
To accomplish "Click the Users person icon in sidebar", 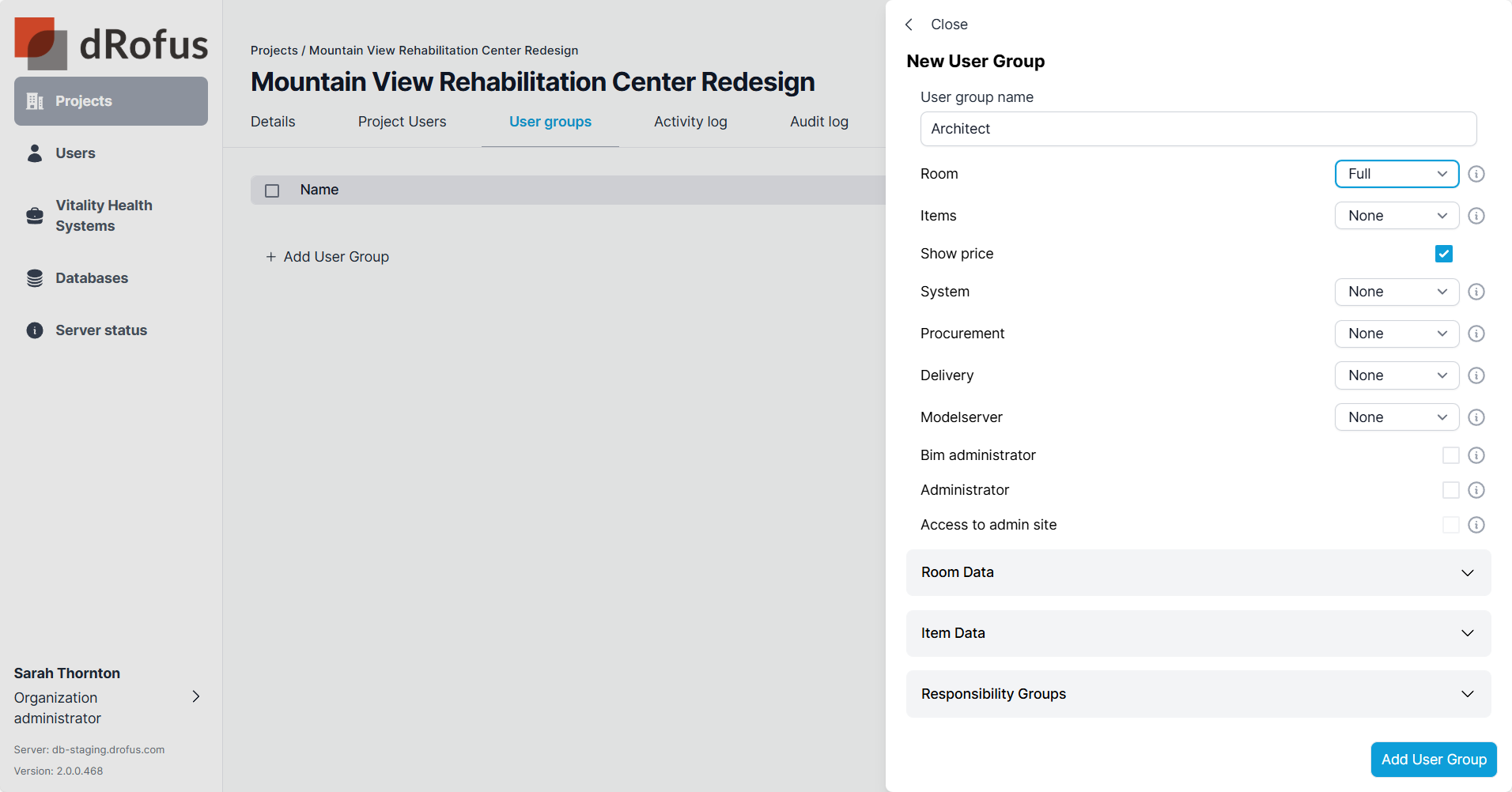I will 35,153.
